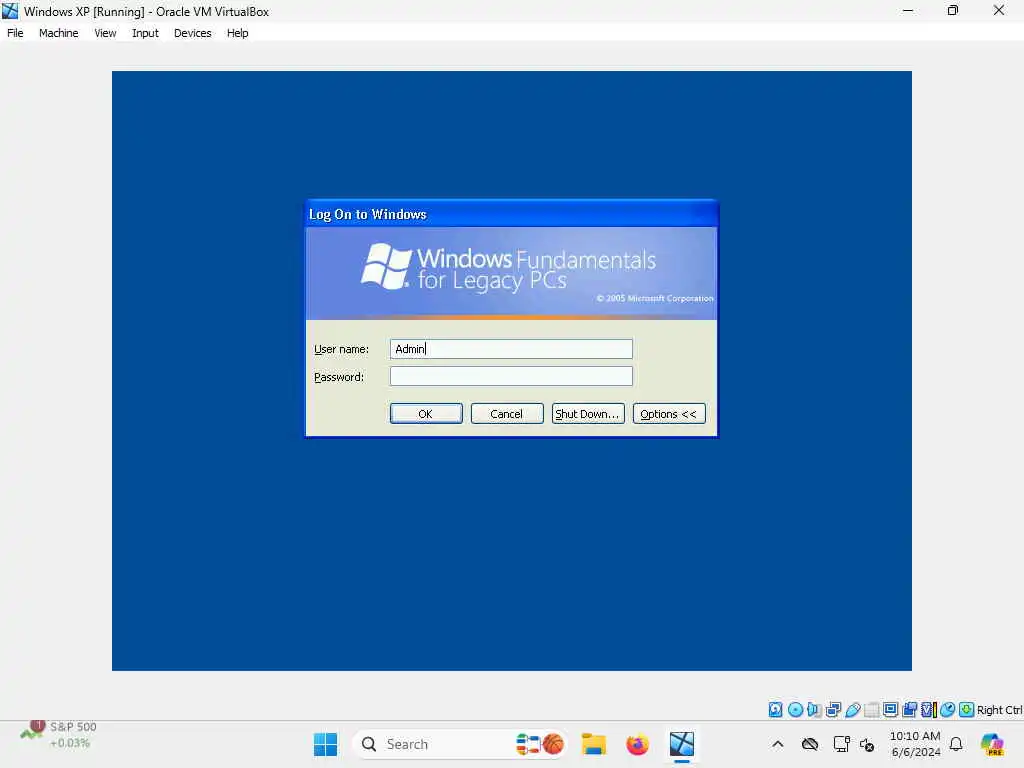Open the Help menu
This screenshot has height=768, width=1024.
(x=238, y=33)
